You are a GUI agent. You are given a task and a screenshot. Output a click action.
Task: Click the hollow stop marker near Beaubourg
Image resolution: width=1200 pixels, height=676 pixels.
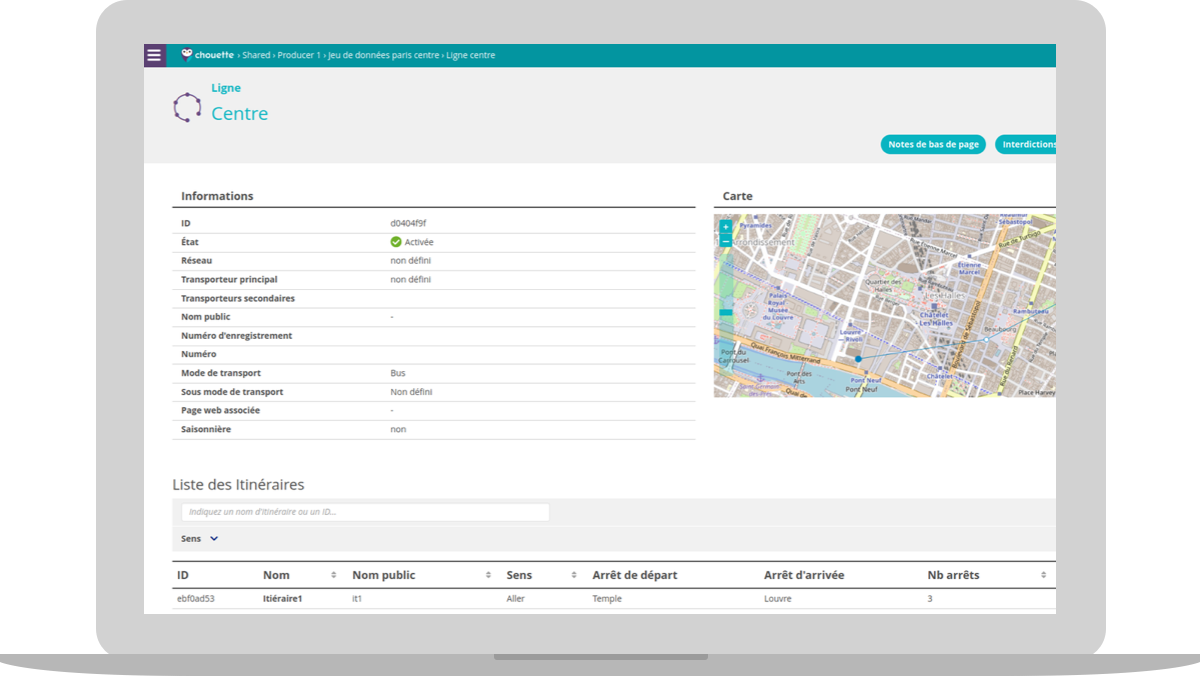pyautogui.click(x=985, y=340)
